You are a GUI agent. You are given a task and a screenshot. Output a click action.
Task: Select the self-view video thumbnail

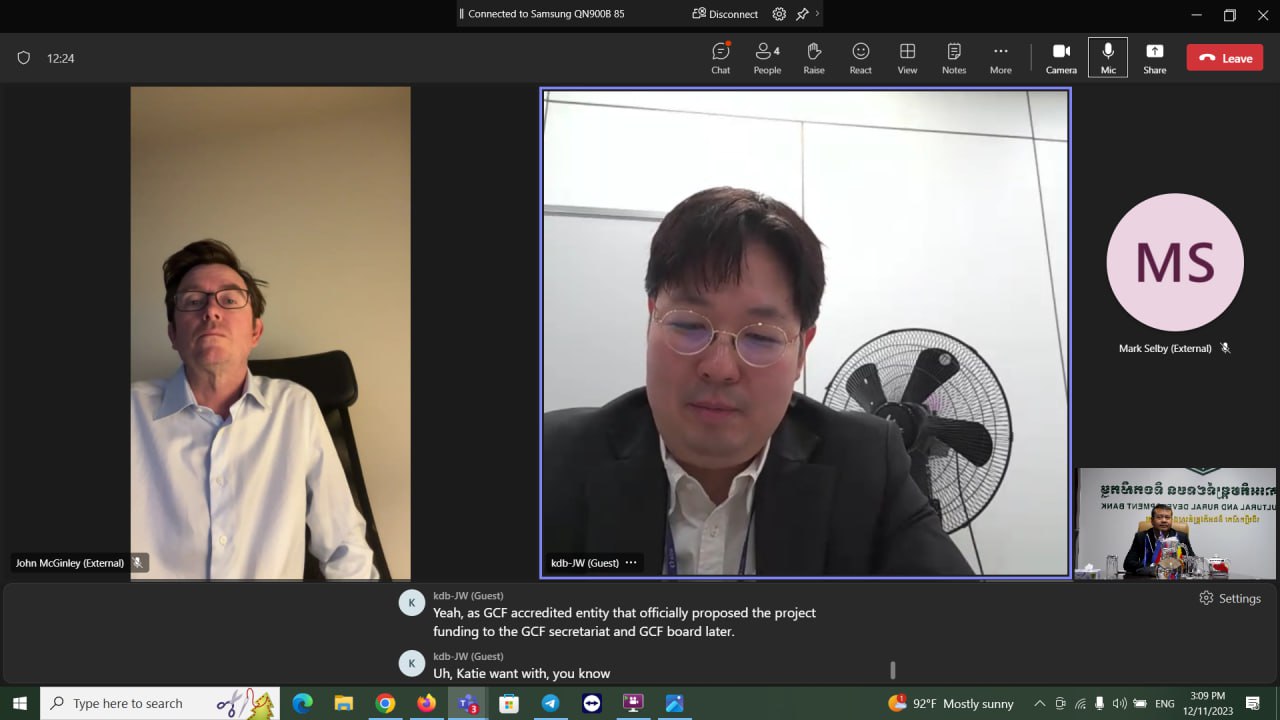pos(1175,523)
